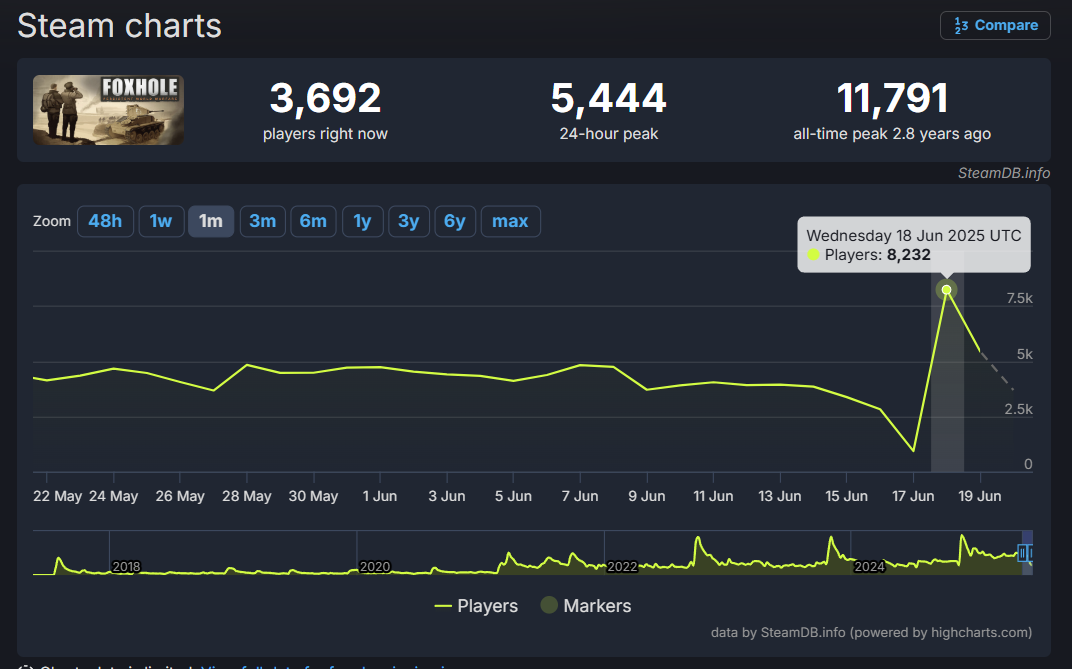Viewport: 1072px width, 669px height.
Task: Click the 2020 label in the navigator
Action: [375, 566]
